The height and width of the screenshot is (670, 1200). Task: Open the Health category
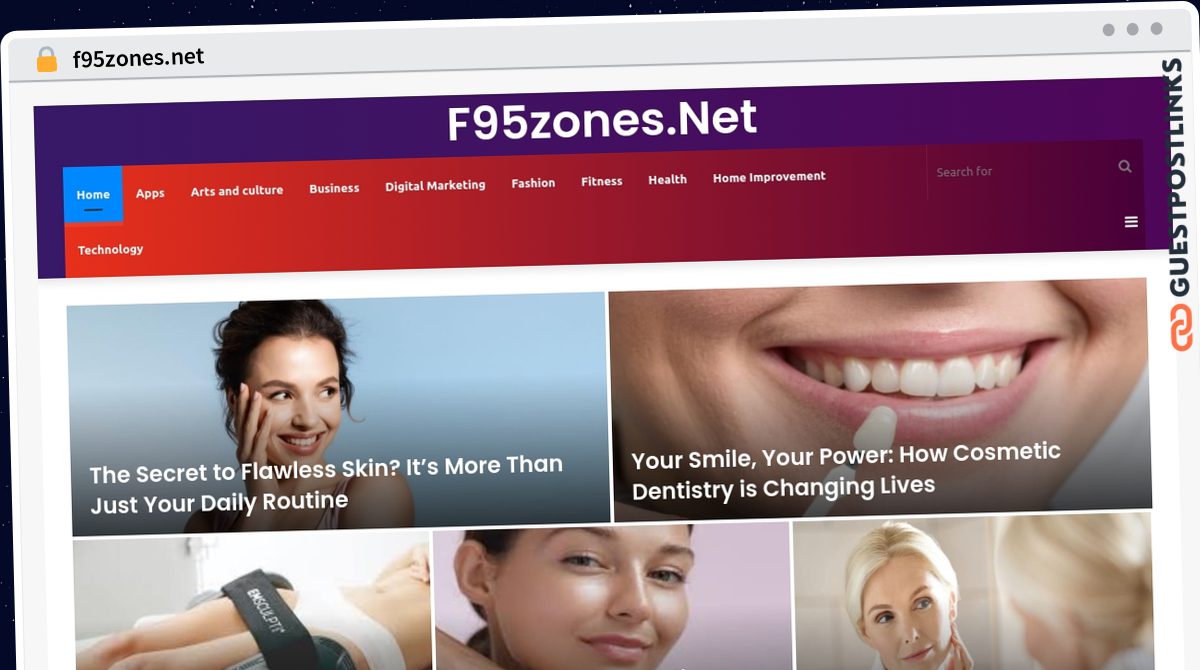667,179
